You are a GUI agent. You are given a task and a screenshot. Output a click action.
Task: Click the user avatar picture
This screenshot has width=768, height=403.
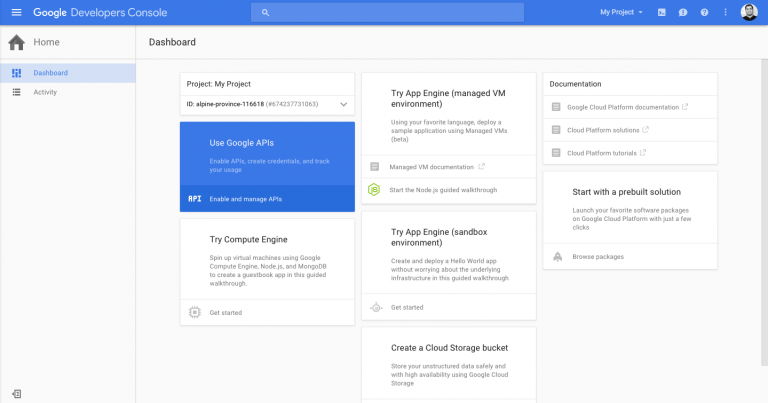749,12
